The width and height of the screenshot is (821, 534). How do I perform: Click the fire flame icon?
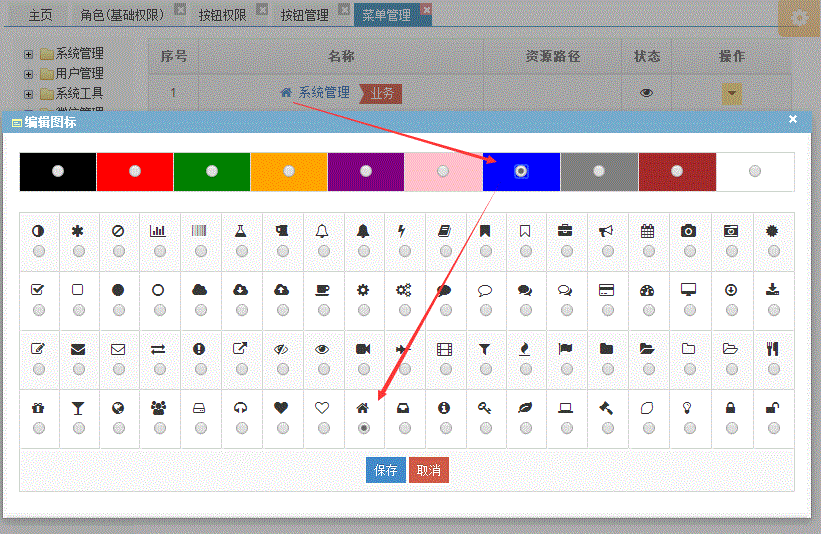pos(525,349)
